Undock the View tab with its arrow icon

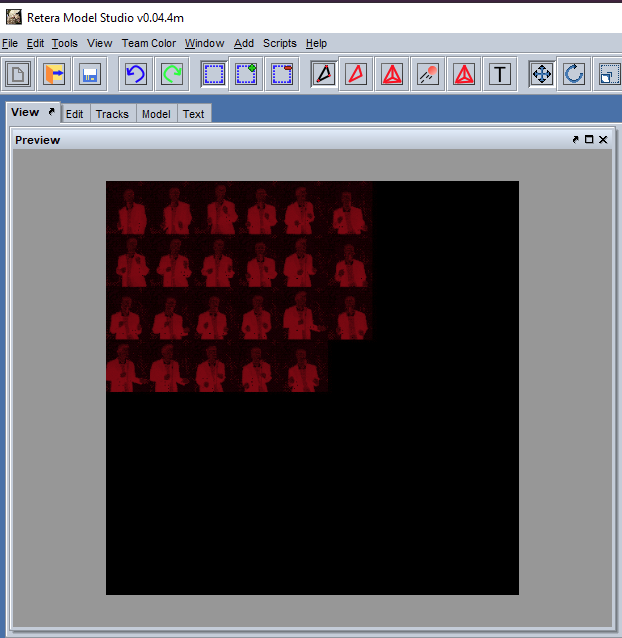click(51, 111)
